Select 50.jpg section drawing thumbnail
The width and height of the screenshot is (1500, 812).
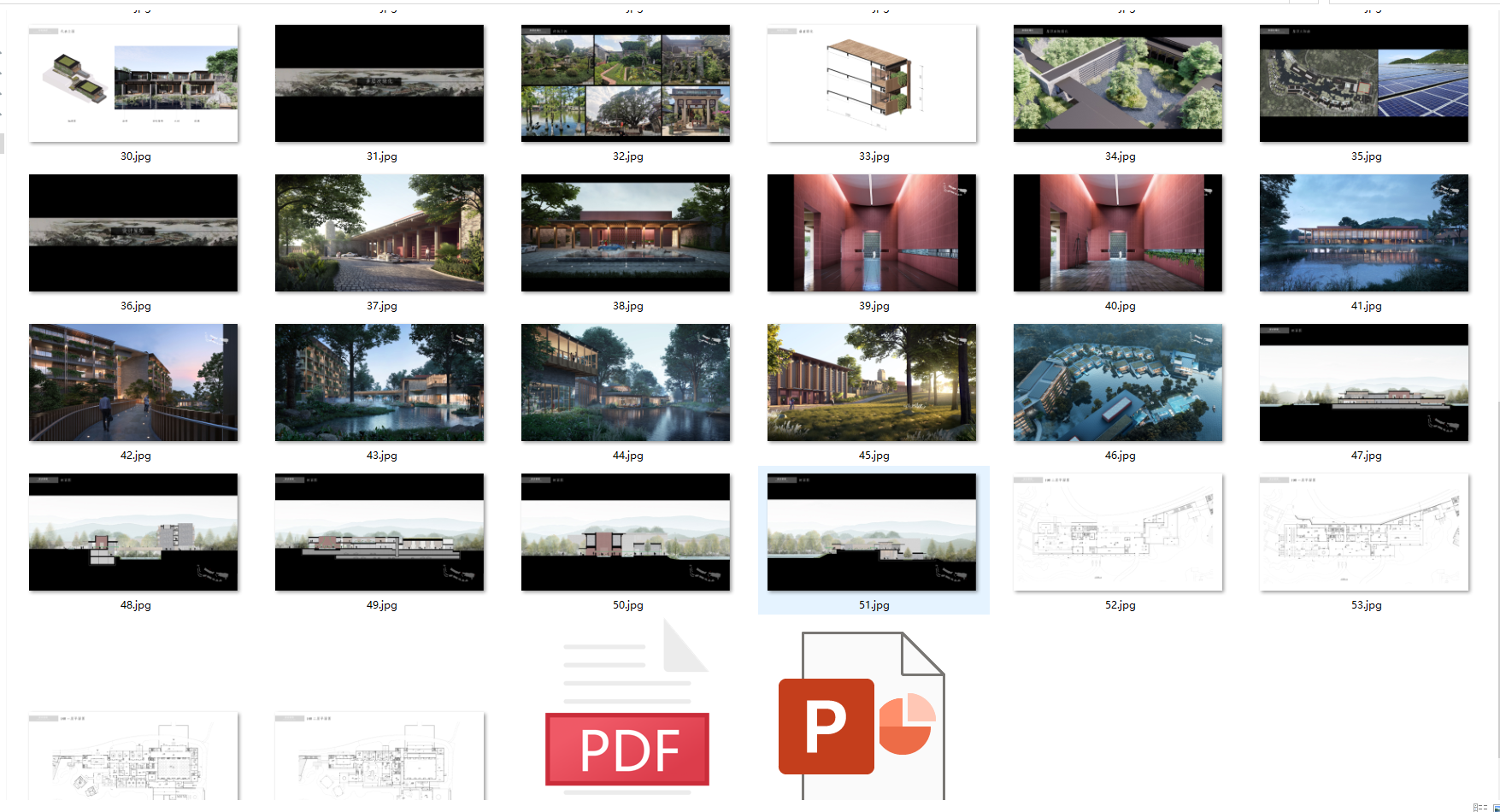pos(626,532)
